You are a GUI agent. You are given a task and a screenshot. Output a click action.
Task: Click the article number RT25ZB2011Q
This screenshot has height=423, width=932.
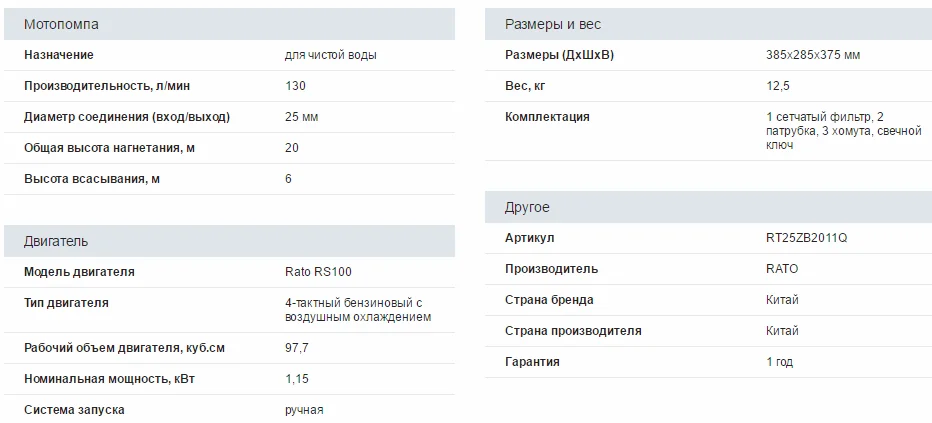click(x=806, y=238)
